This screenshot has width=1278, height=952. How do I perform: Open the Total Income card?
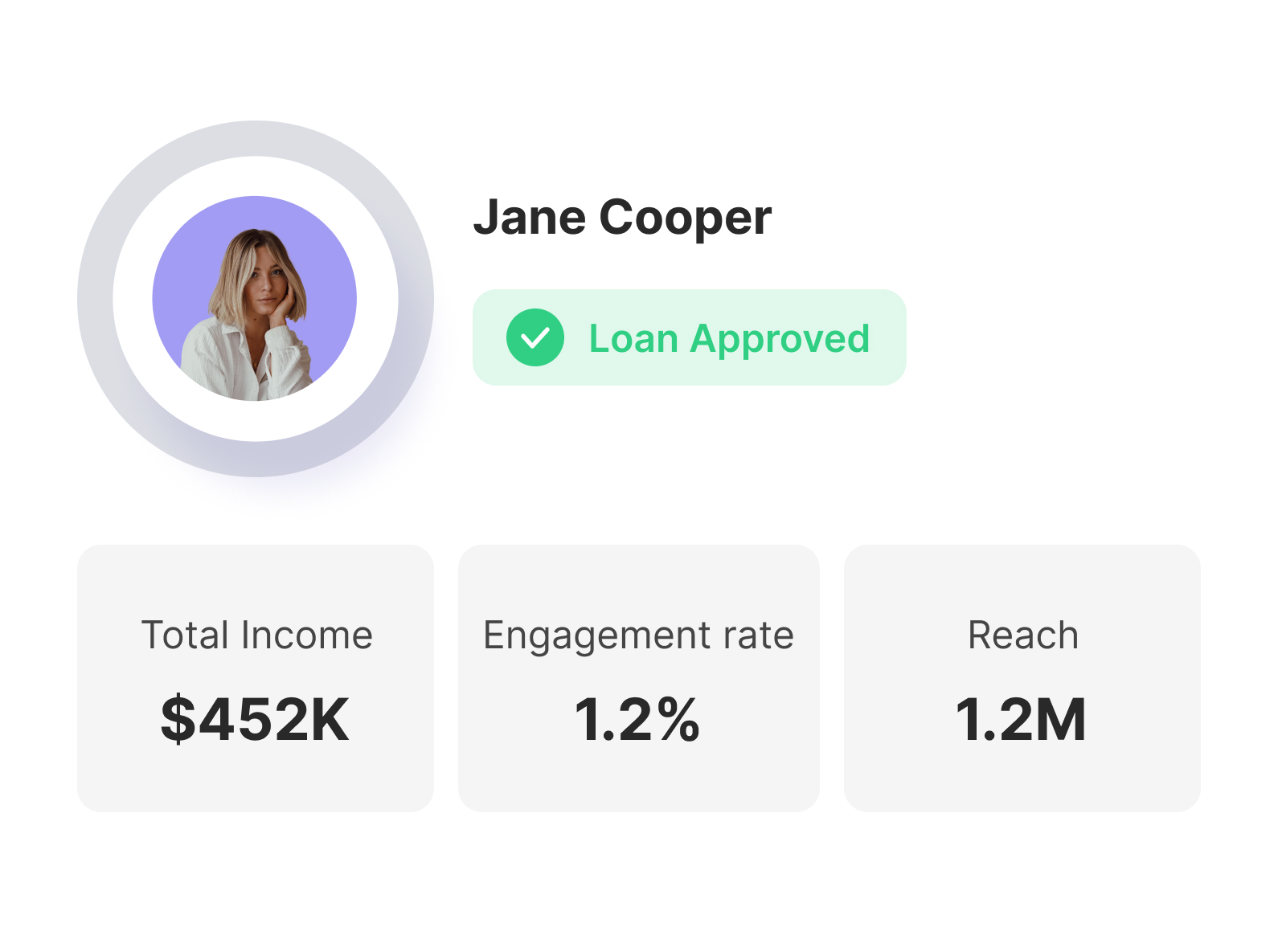(x=256, y=678)
